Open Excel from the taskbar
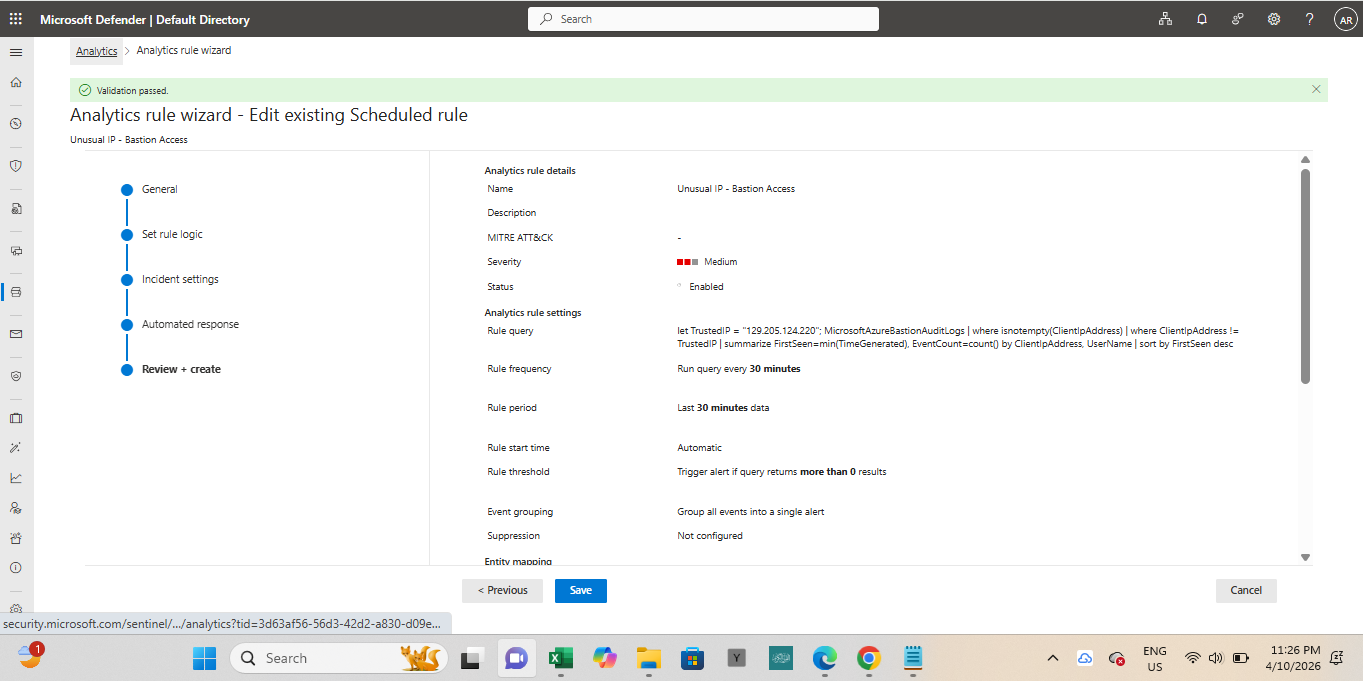 point(560,658)
